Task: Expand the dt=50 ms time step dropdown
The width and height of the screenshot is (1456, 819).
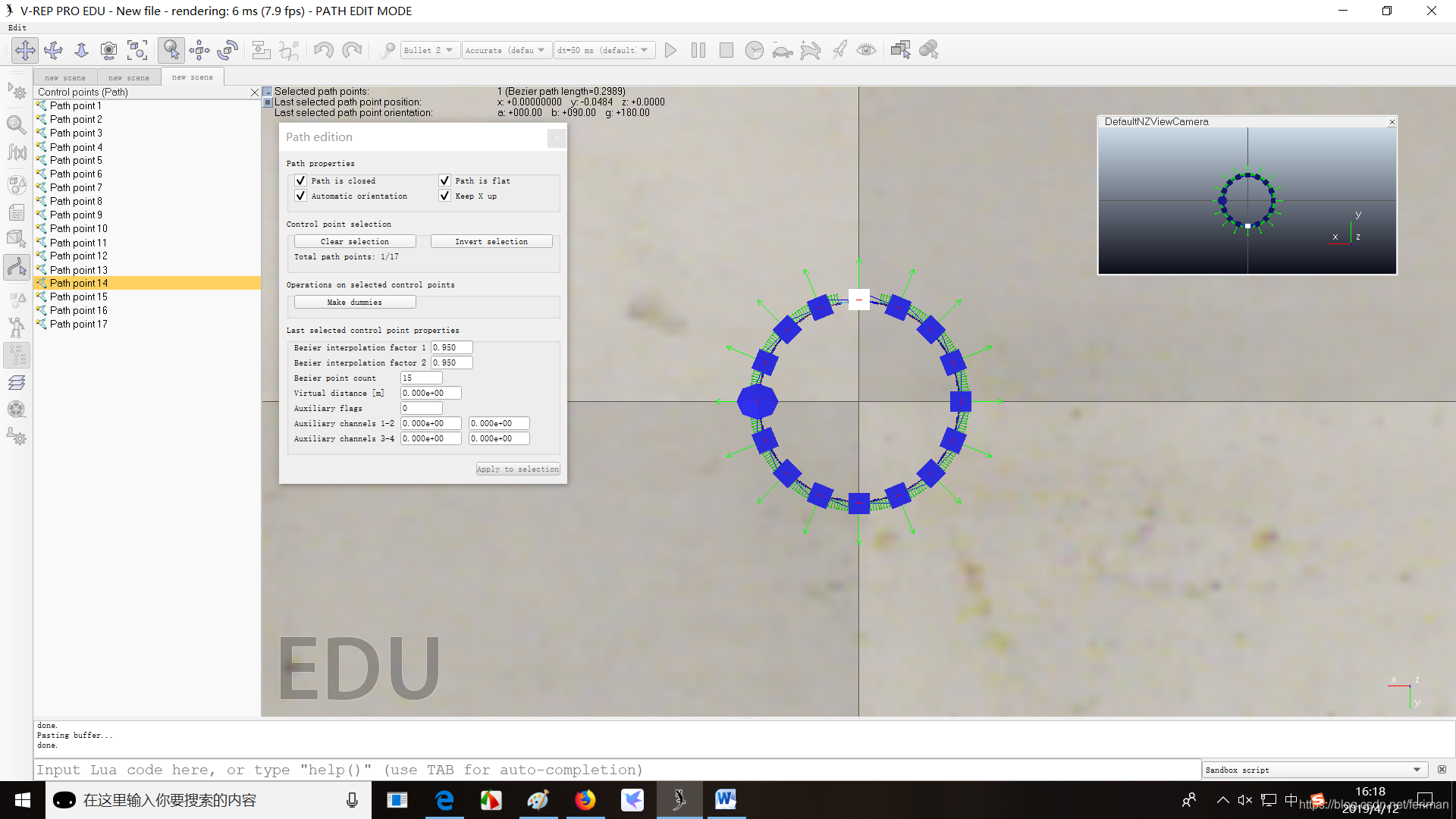Action: (604, 50)
